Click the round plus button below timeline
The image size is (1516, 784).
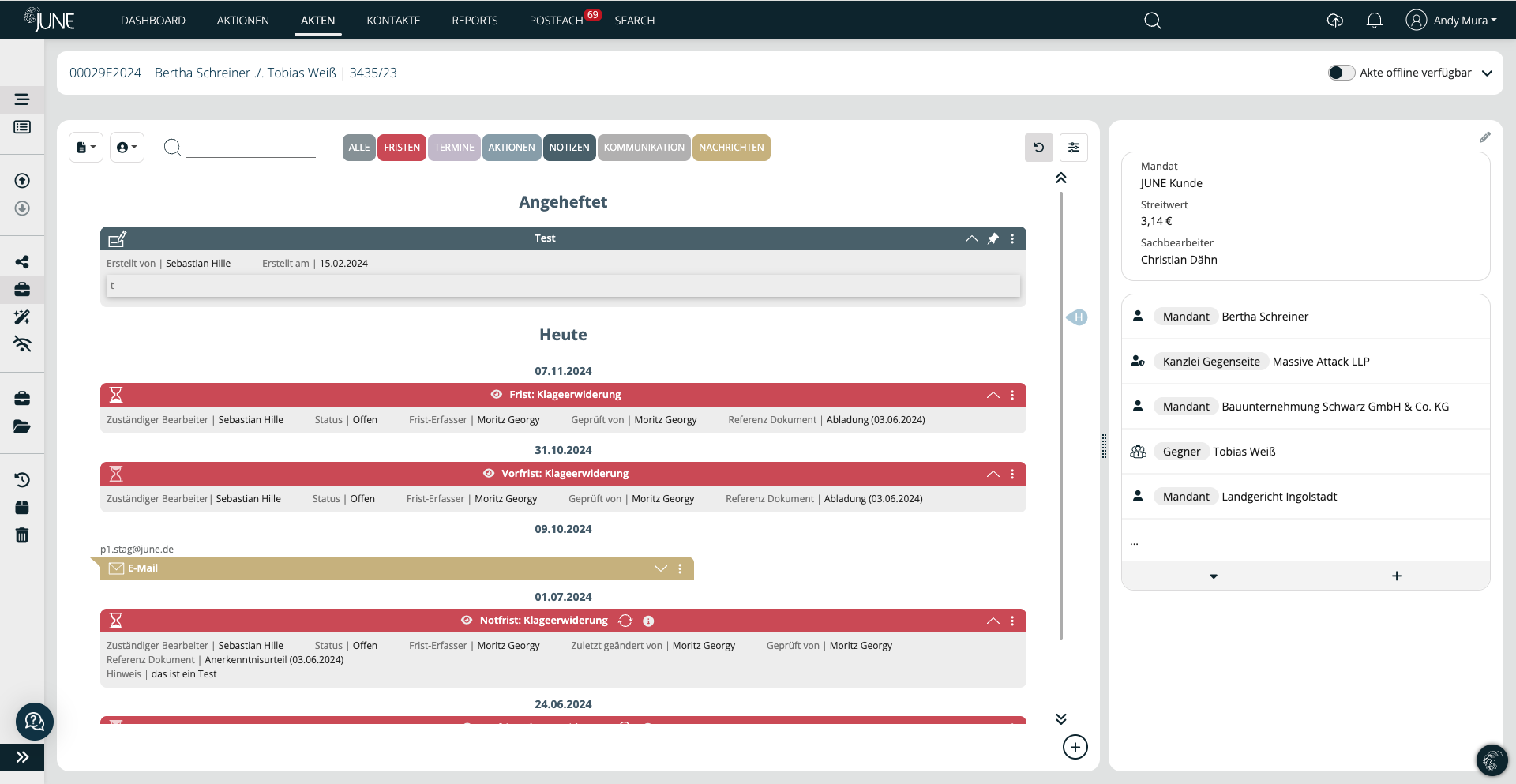click(x=1075, y=747)
